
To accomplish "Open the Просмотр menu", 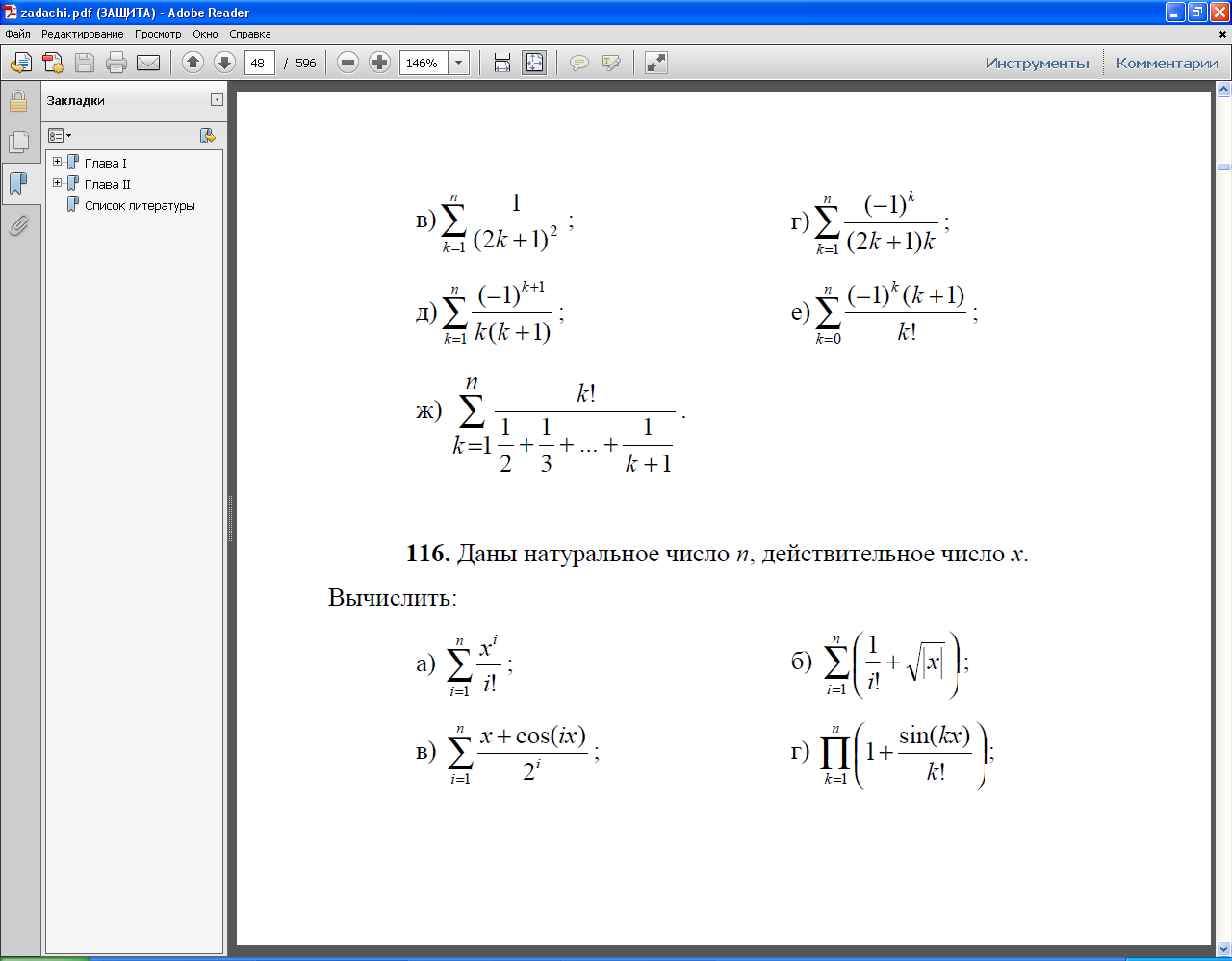I will point(158,34).
